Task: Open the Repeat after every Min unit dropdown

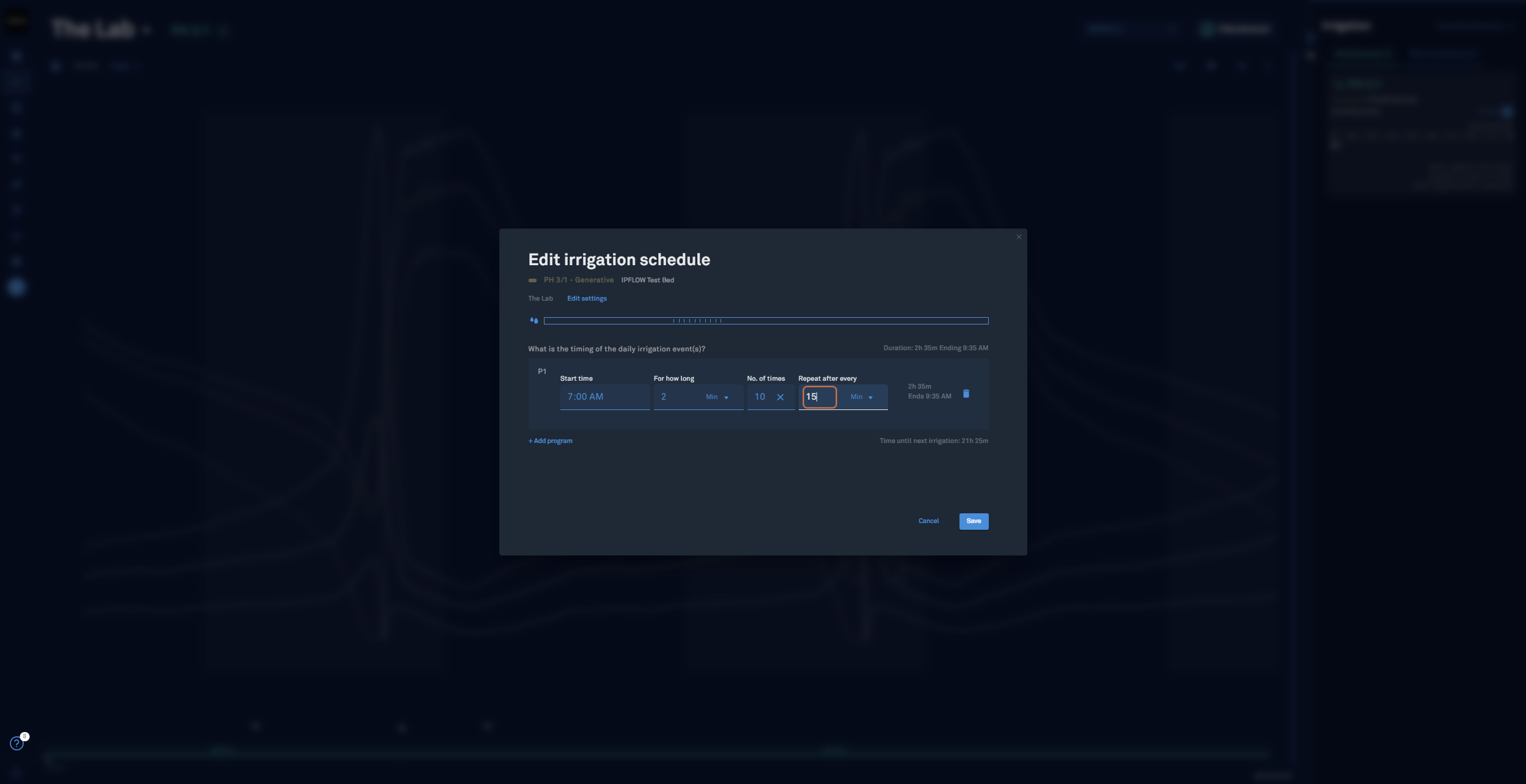Action: [x=862, y=397]
